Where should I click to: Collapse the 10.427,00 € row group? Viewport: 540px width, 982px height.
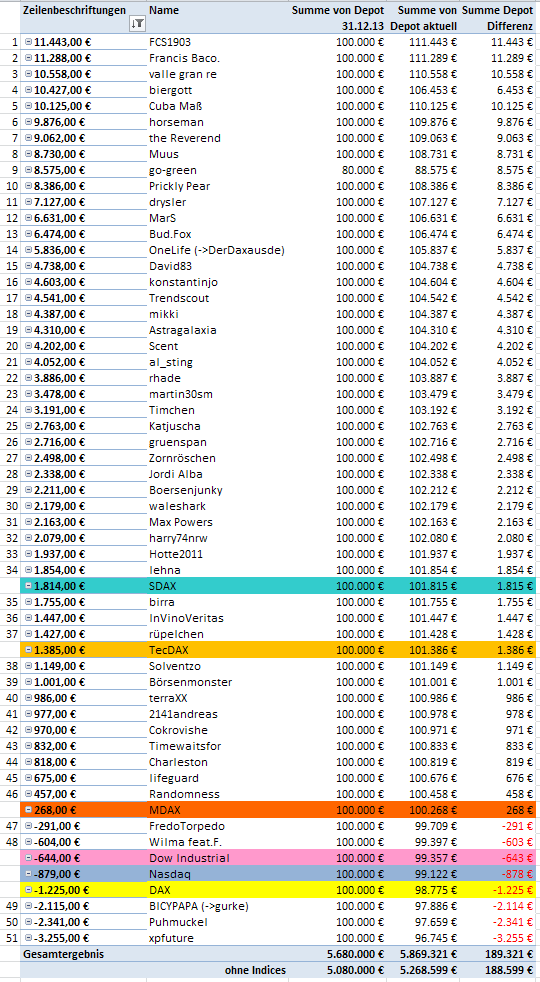coord(29,90)
